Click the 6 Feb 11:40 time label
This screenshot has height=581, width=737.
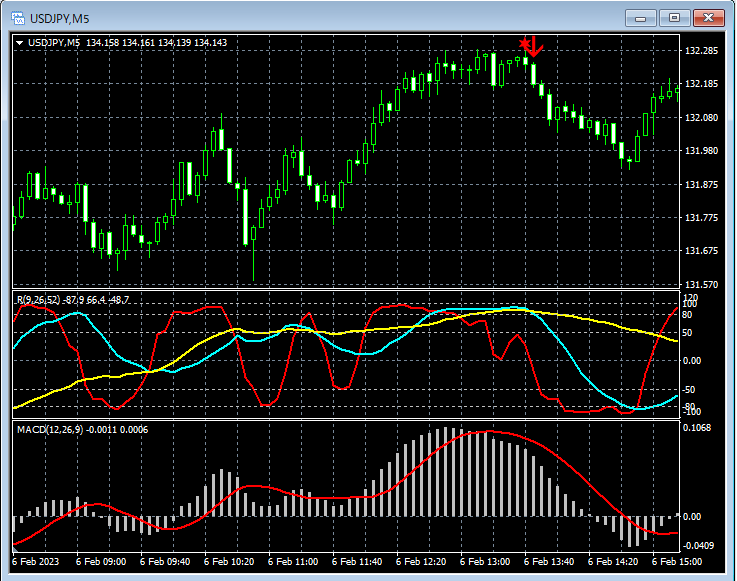pos(357,562)
